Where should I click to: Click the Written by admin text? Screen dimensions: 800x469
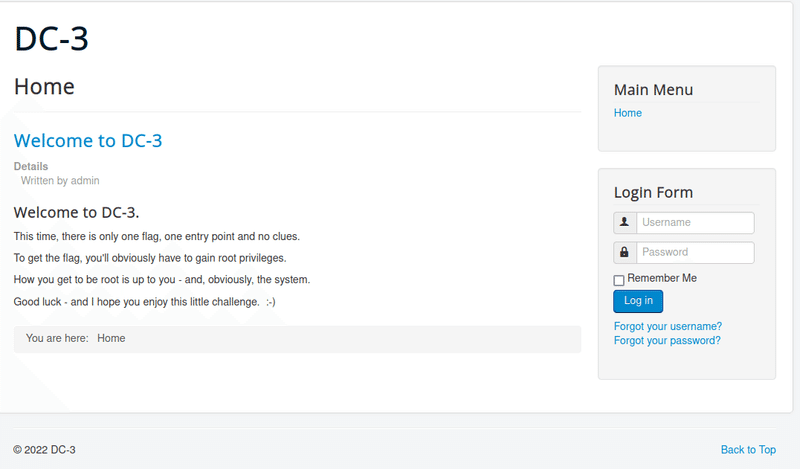click(x=60, y=181)
